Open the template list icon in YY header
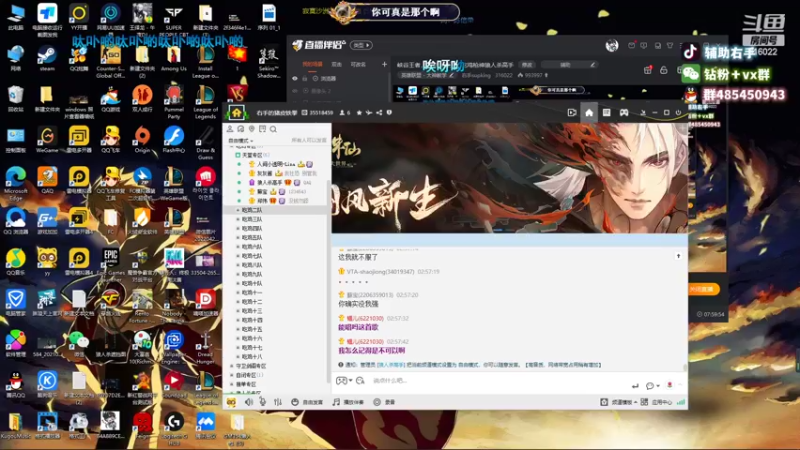 [x=607, y=113]
